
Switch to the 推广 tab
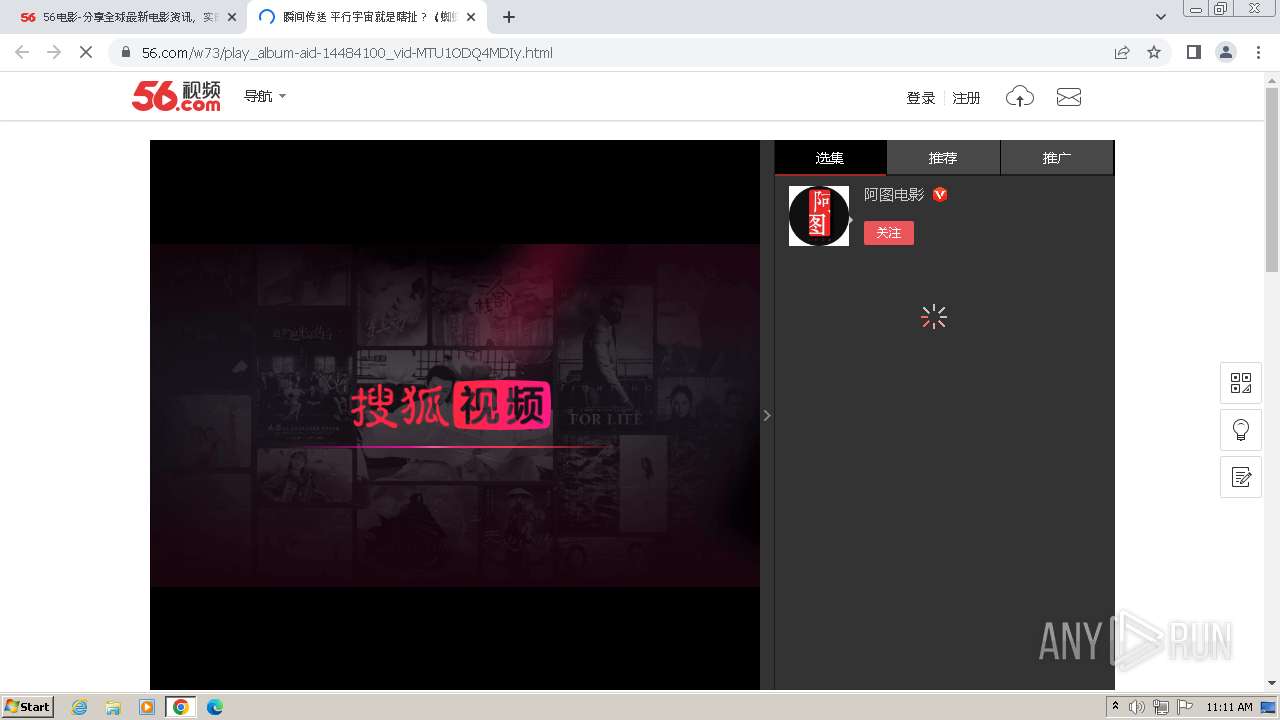1057,158
